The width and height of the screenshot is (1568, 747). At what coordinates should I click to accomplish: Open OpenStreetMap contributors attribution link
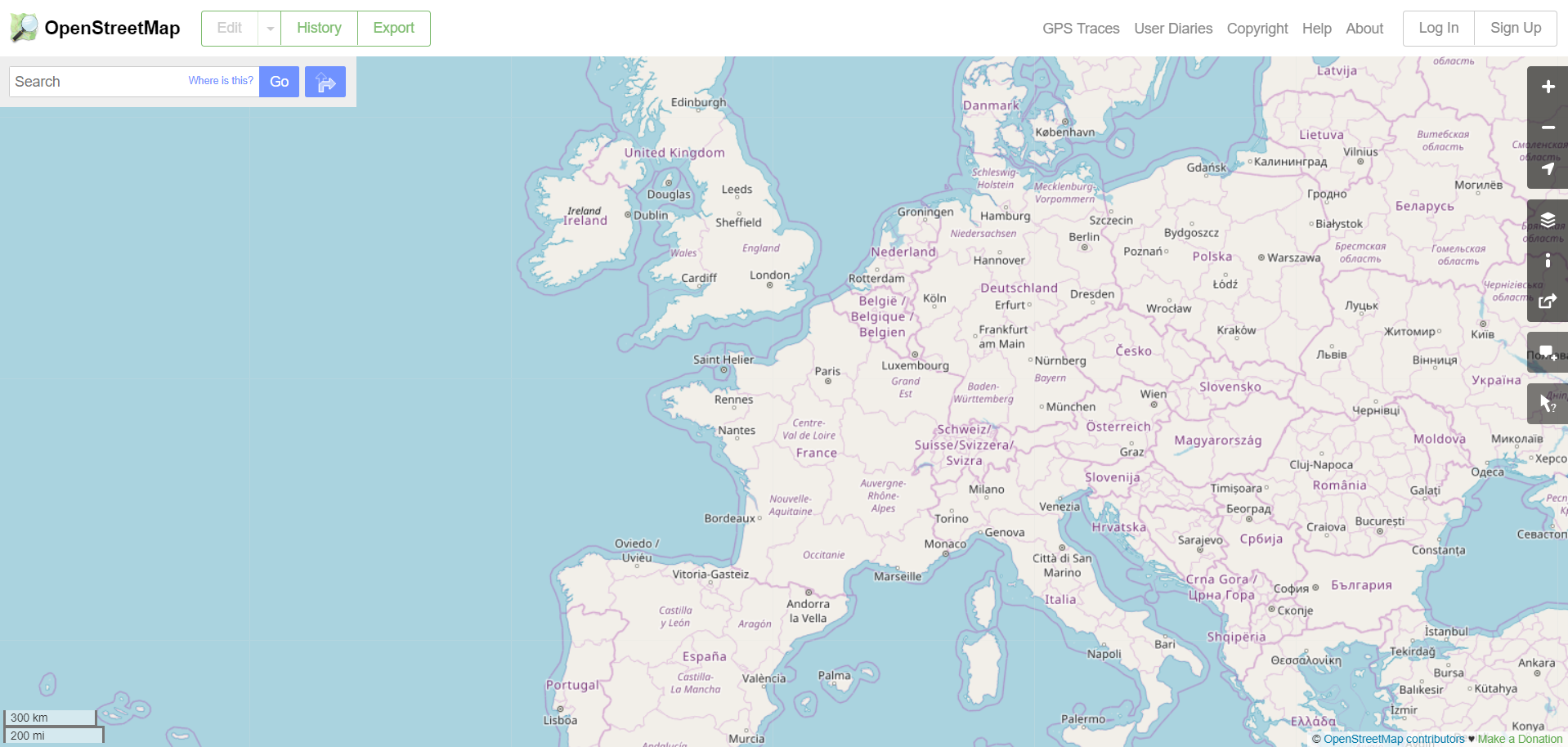(x=1394, y=739)
